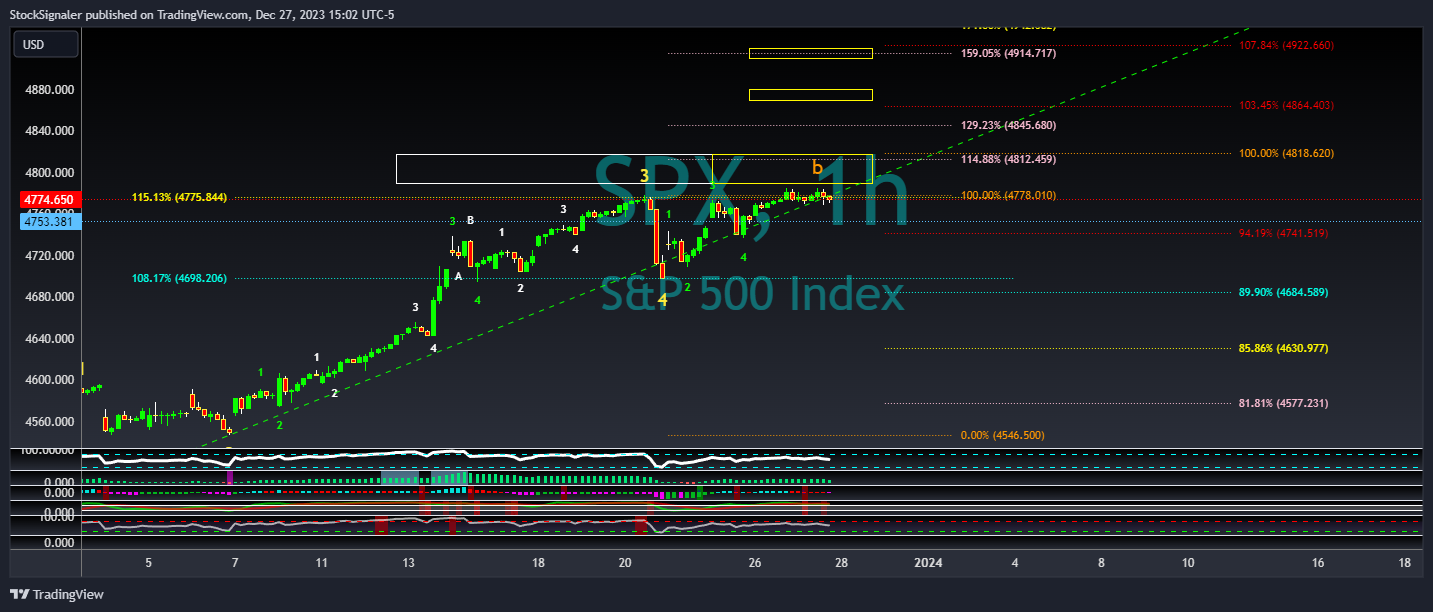
Task: Click the 107.84% (4922.660) red label
Action: point(1286,46)
